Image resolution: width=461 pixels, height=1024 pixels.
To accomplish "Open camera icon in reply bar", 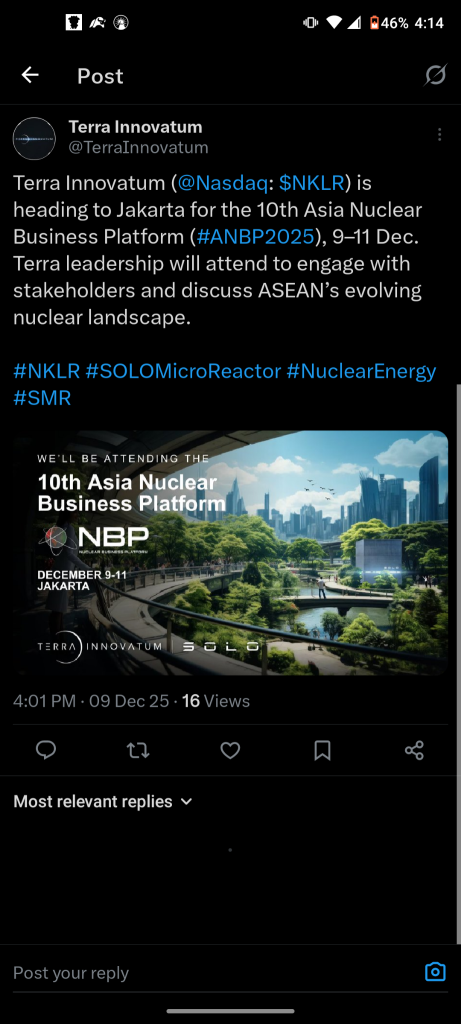I will coord(435,972).
